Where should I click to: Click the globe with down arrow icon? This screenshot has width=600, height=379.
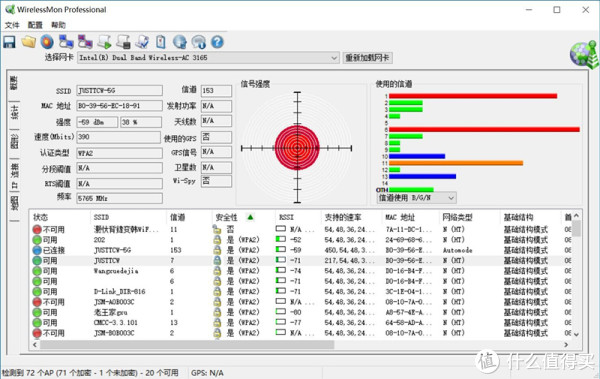click(179, 42)
